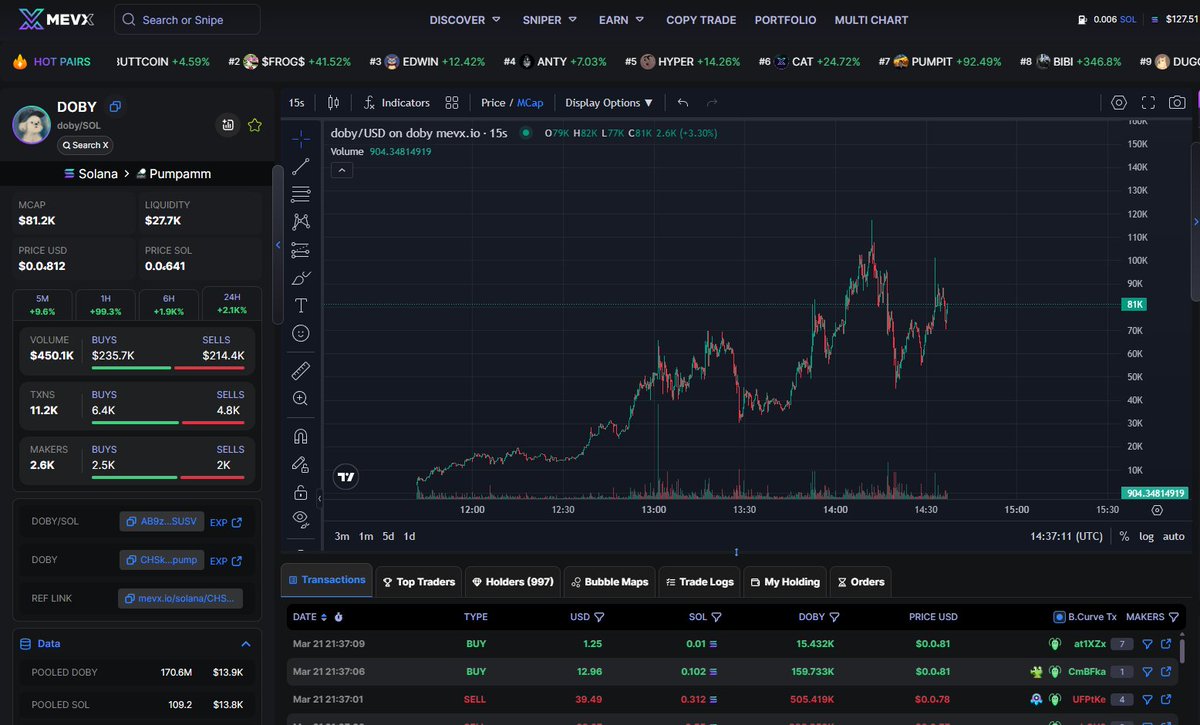Open the Bubble Maps tab
The height and width of the screenshot is (725, 1200).
point(609,582)
